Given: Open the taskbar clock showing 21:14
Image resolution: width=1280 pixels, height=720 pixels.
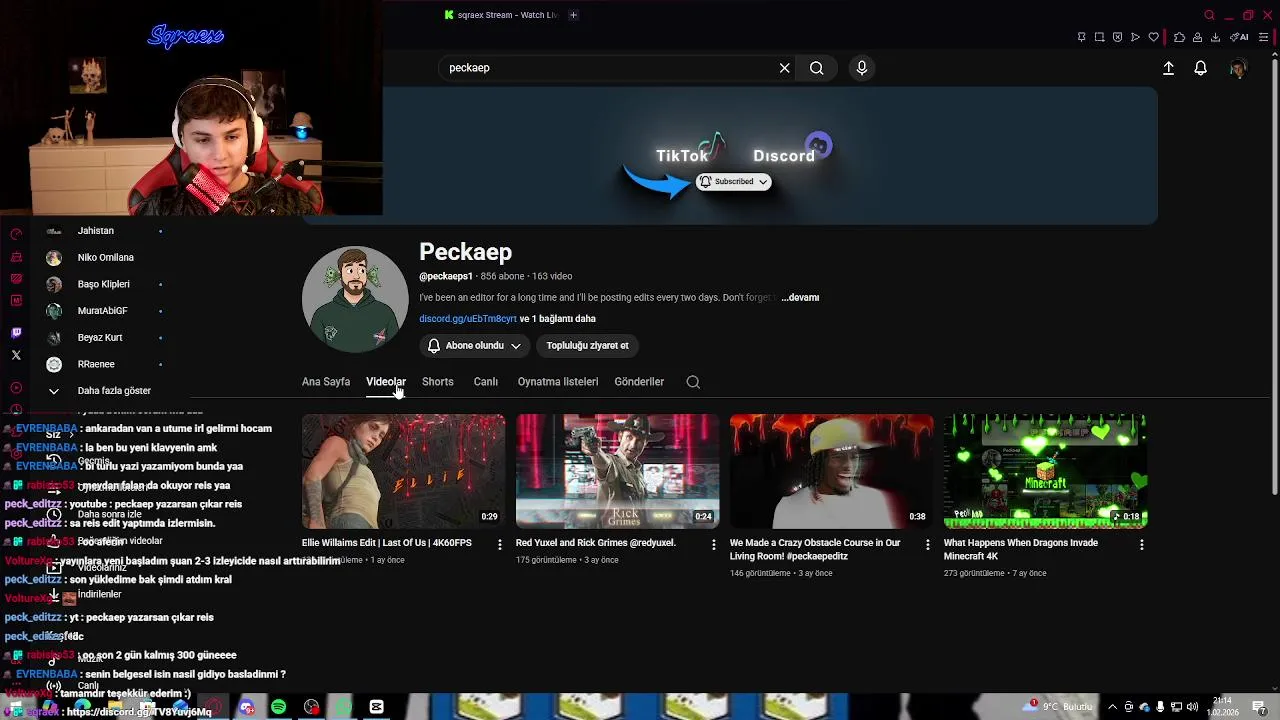Looking at the screenshot, I should [x=1222, y=706].
